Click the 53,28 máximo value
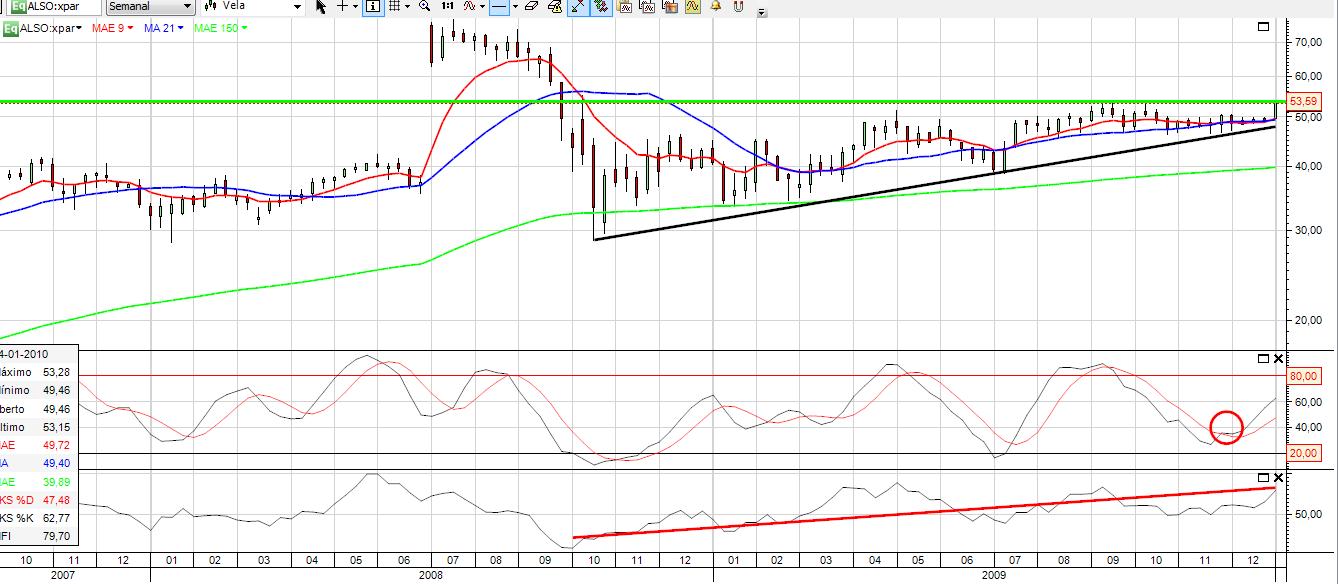Viewport: 1338px width, 584px height. tap(57, 372)
